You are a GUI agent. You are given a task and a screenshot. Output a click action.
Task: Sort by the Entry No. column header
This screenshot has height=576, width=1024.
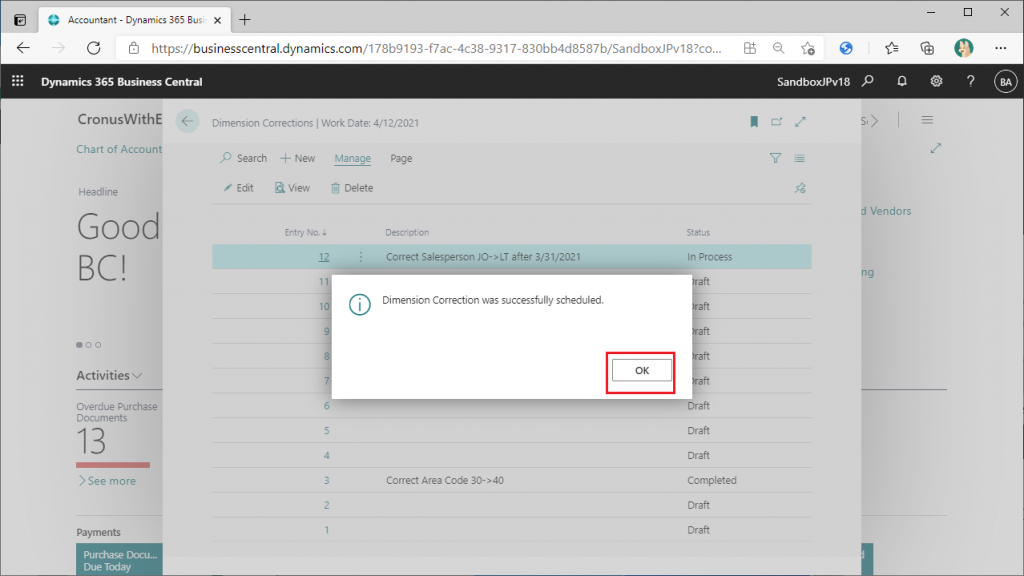tap(306, 232)
